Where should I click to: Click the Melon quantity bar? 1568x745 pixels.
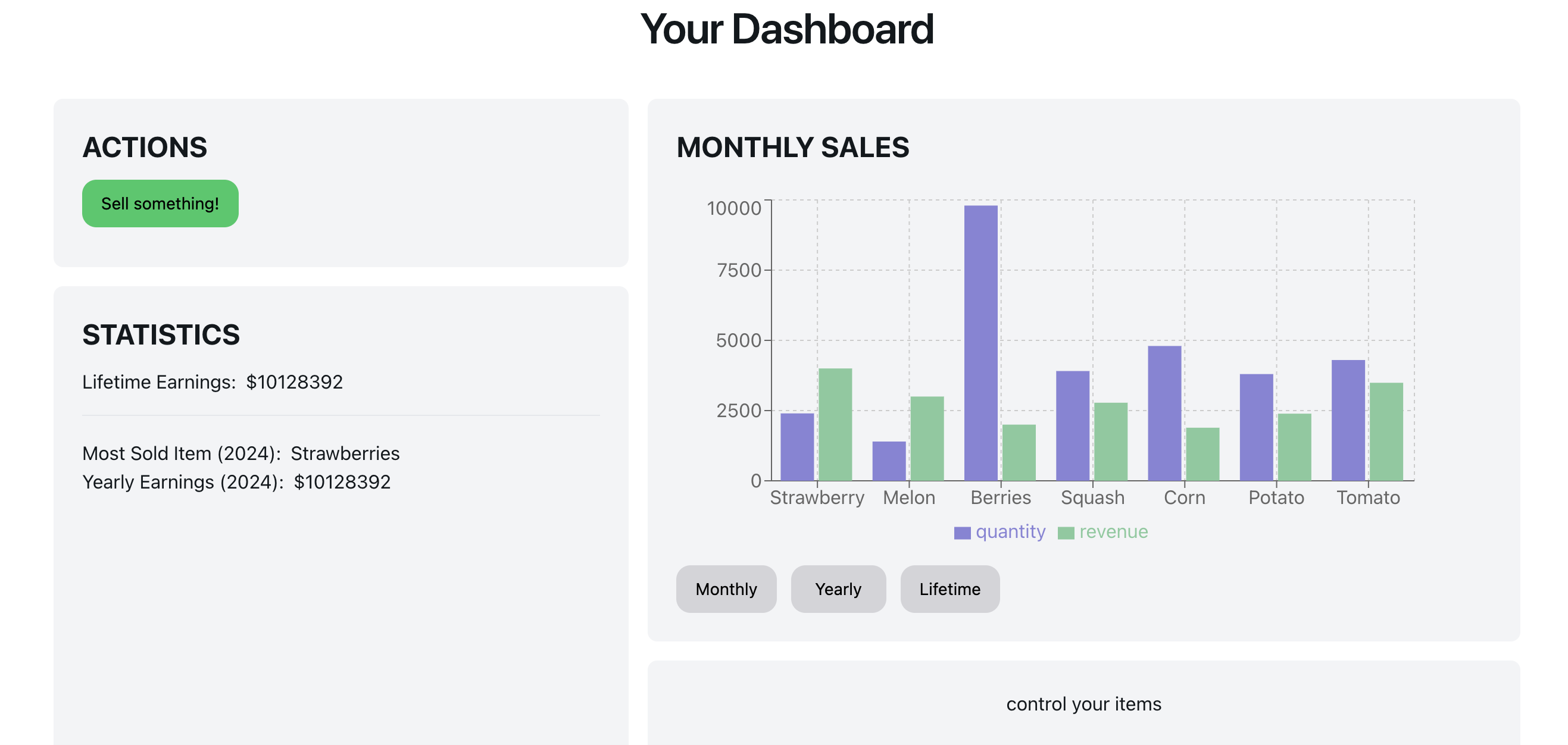(x=889, y=459)
